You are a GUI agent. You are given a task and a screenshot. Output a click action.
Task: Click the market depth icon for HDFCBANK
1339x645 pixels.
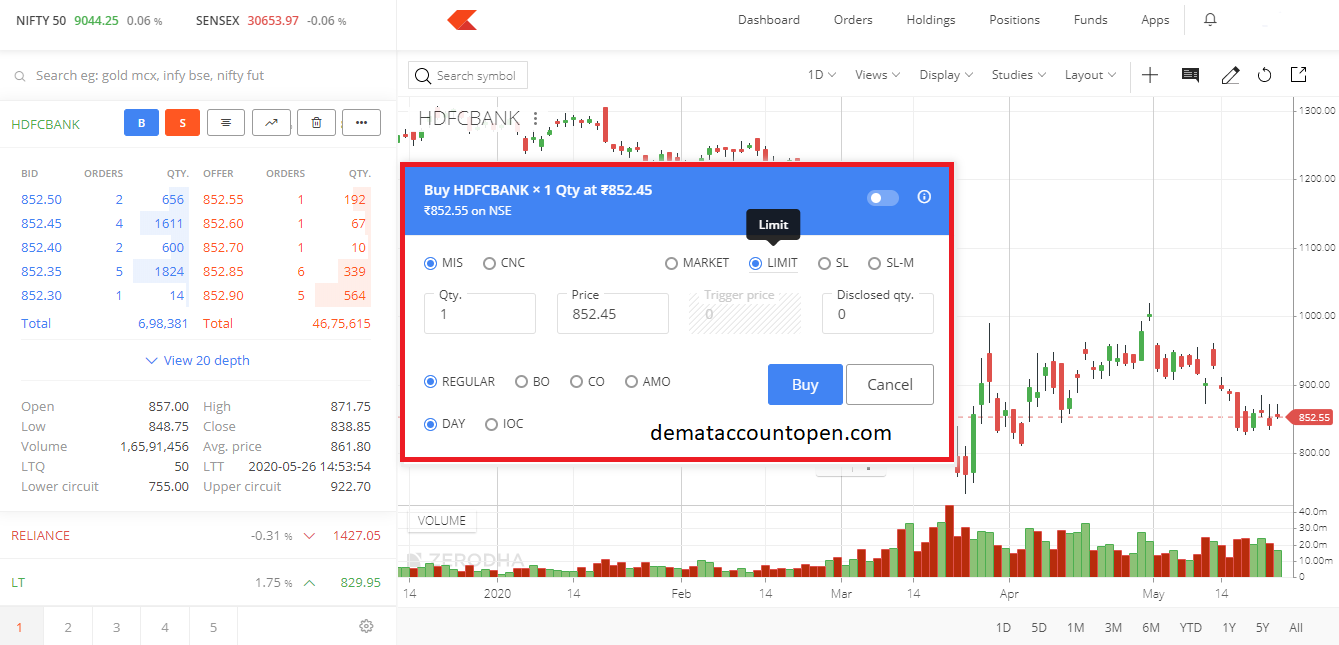[226, 123]
